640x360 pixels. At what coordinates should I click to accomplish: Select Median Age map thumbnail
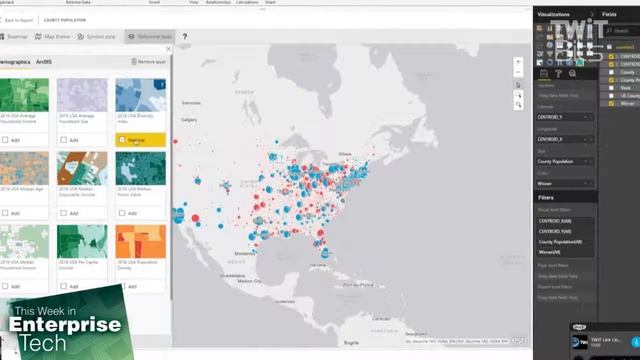tap(24, 168)
